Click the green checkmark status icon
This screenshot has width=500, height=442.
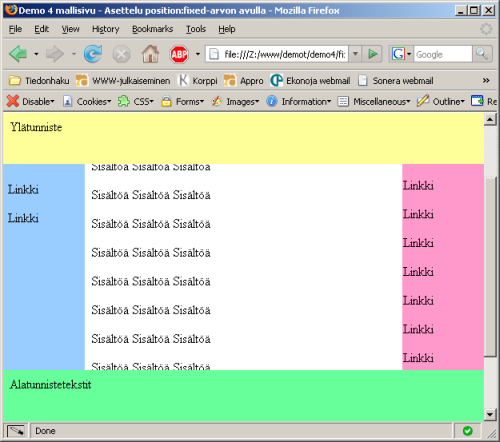[x=467, y=431]
